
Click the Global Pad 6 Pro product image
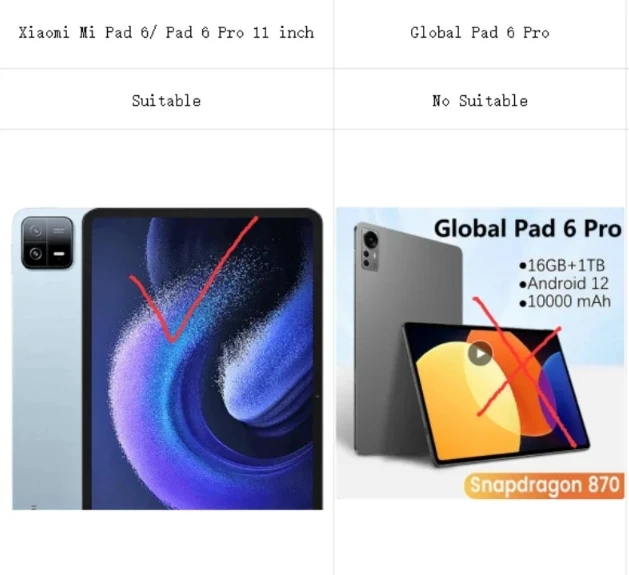(480, 353)
